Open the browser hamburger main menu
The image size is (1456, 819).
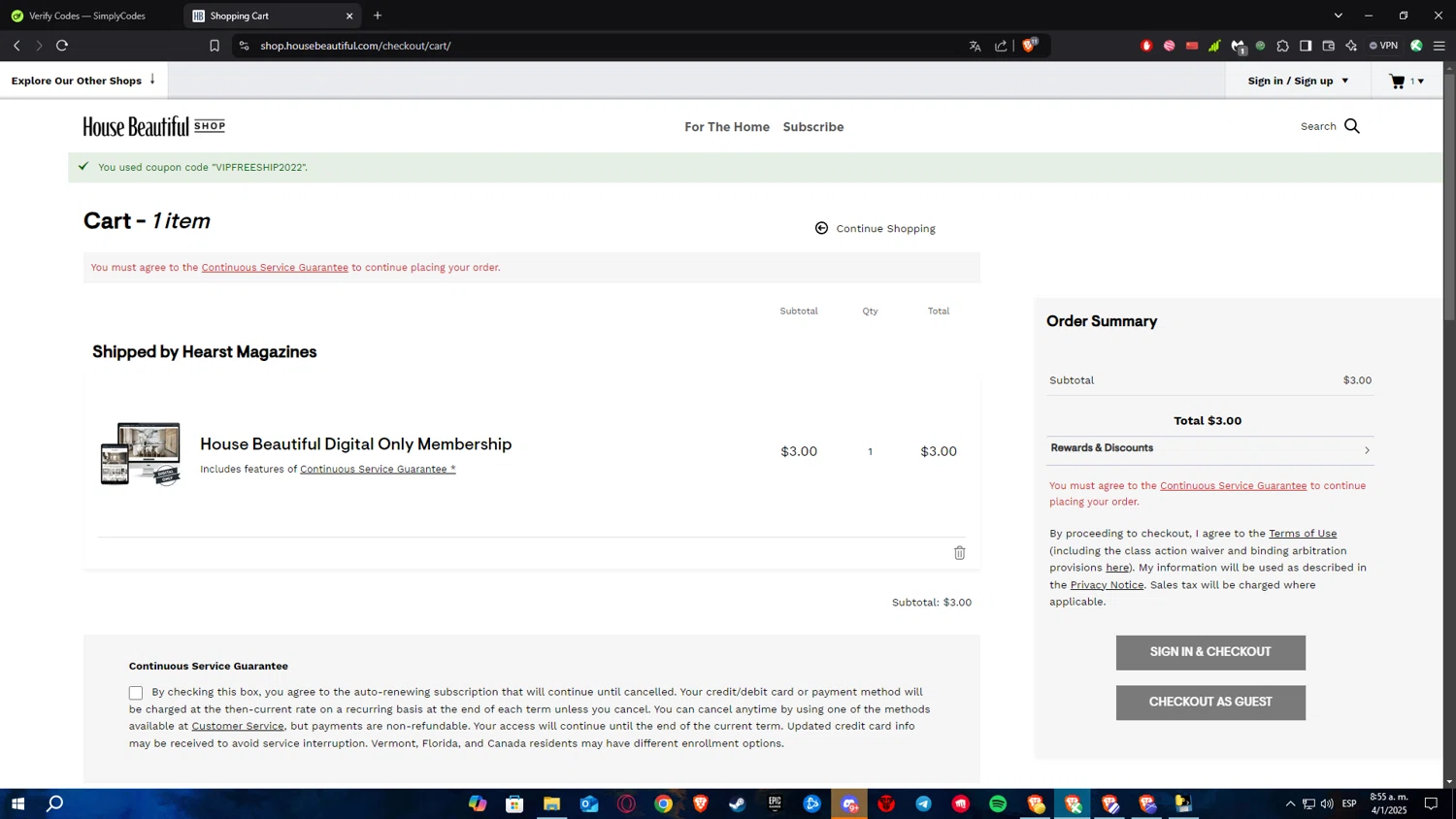click(x=1439, y=46)
